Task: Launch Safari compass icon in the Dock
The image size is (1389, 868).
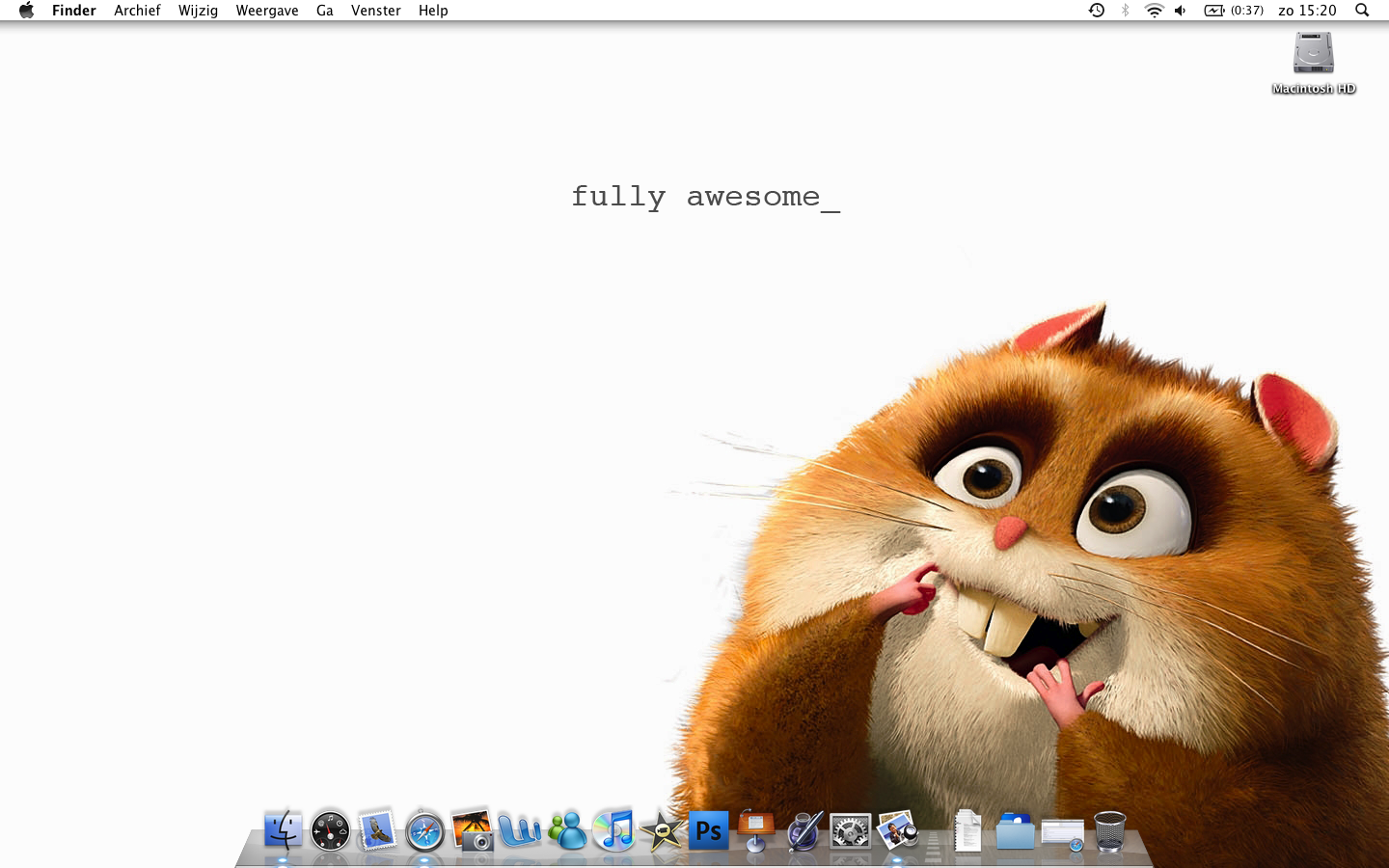Action: pos(424,830)
